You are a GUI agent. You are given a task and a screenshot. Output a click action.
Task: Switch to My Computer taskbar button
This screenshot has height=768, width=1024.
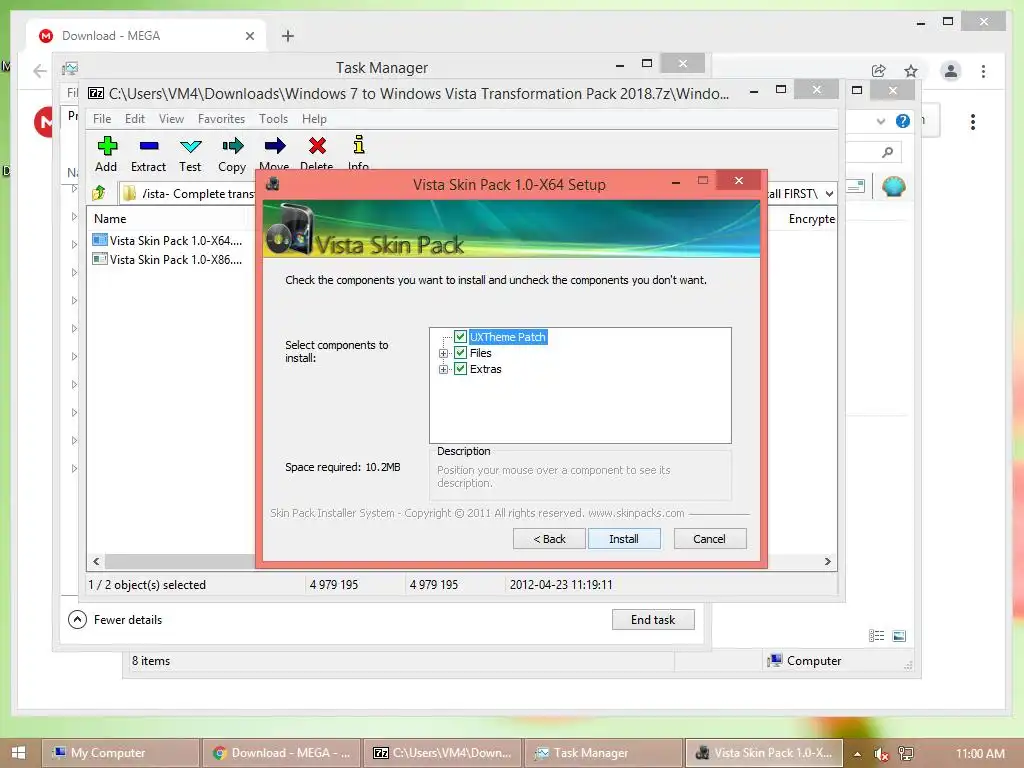pyautogui.click(x=121, y=753)
